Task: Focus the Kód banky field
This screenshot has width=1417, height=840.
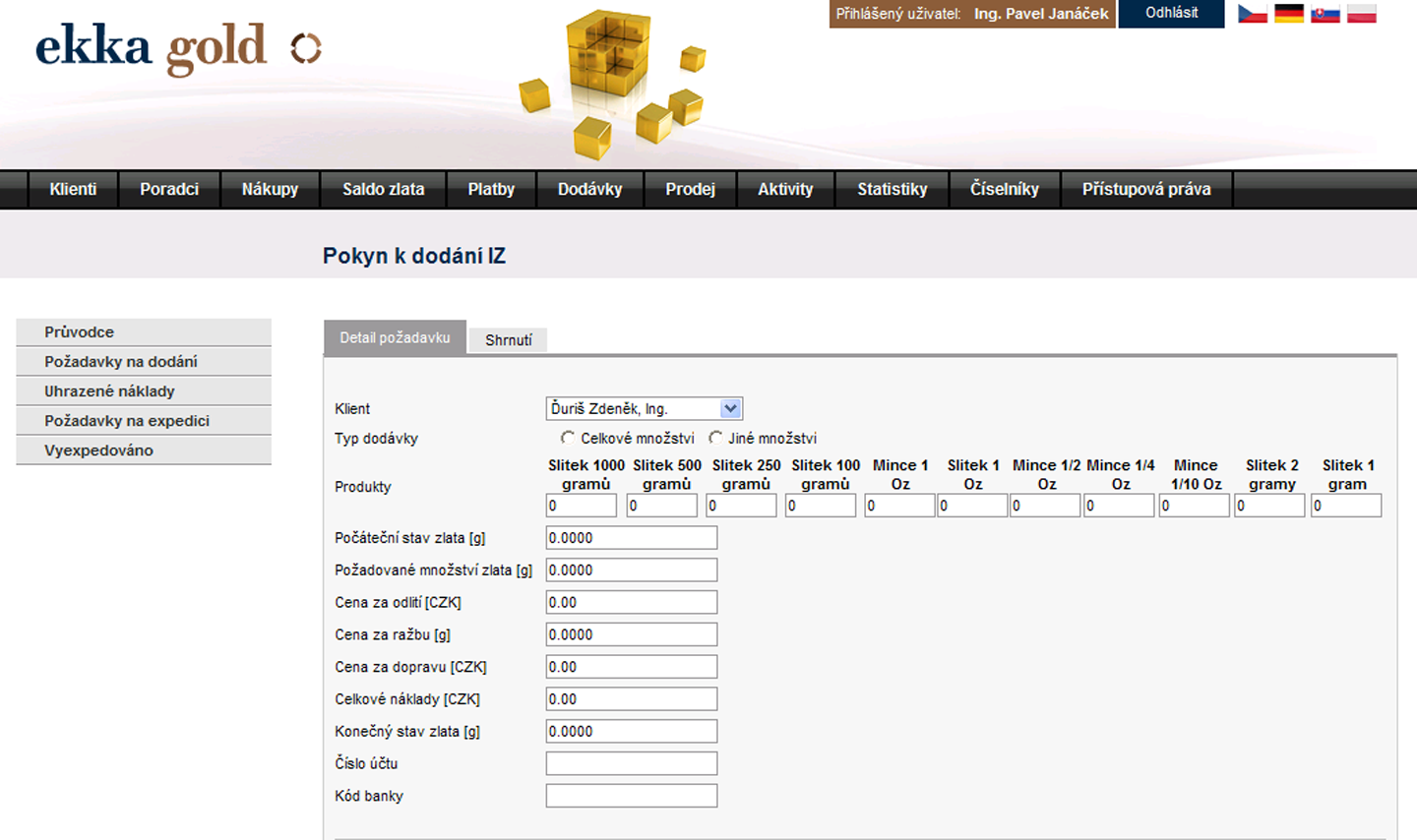Action: tap(632, 796)
